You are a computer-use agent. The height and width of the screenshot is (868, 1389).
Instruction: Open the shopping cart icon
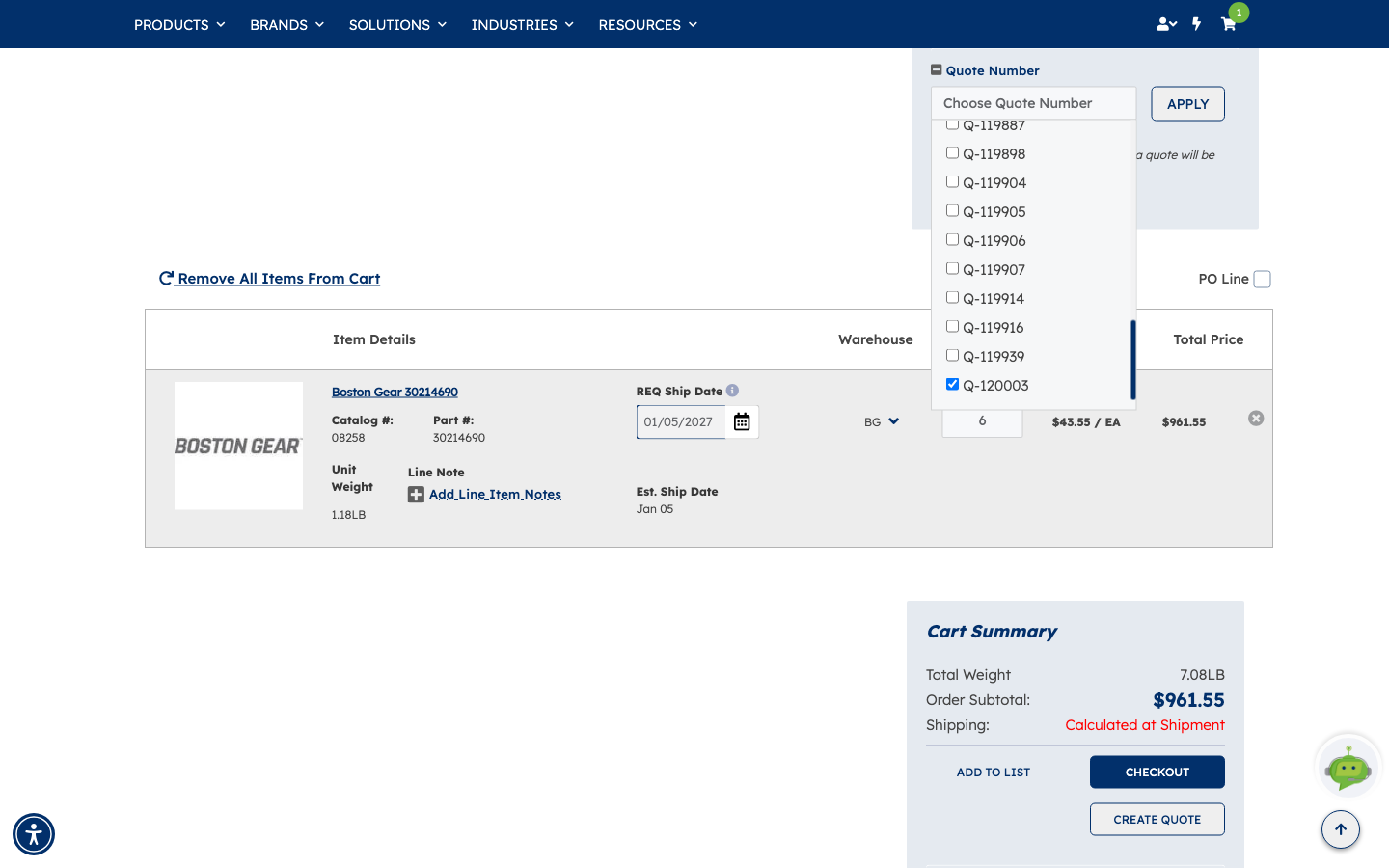tap(1228, 24)
